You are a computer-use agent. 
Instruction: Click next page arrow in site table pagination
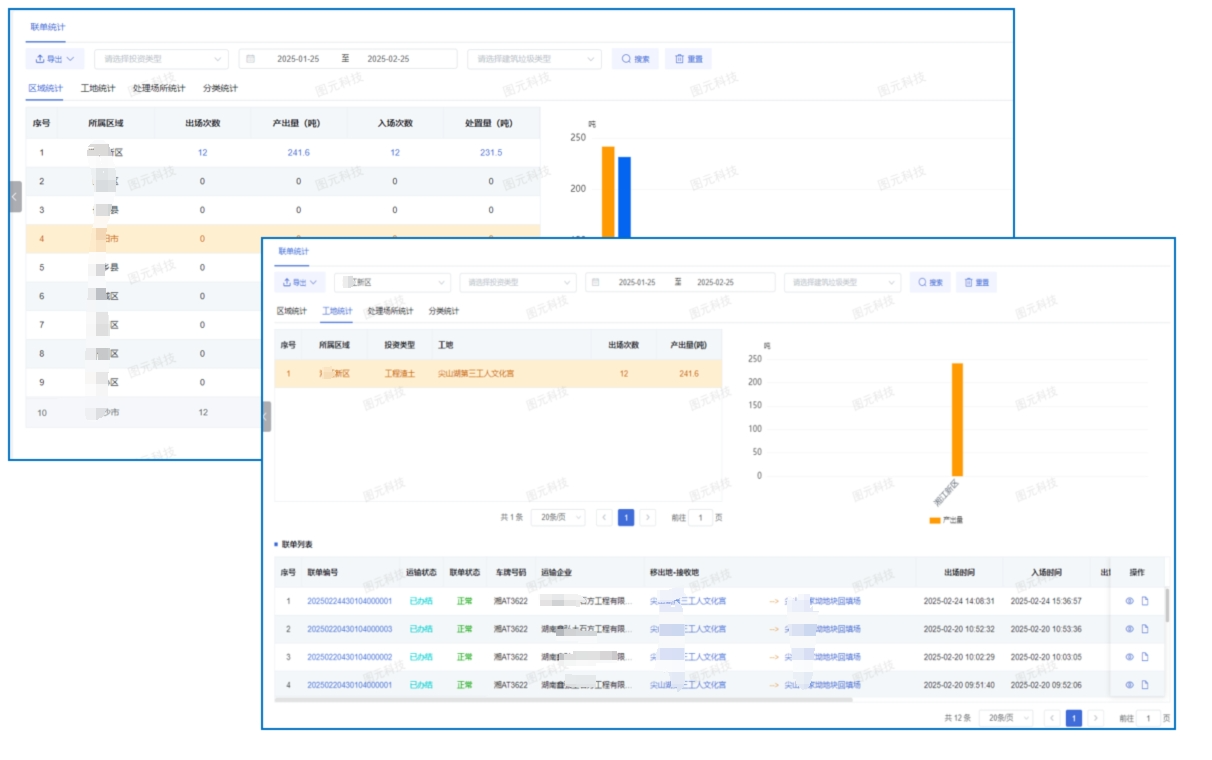[x=648, y=517]
